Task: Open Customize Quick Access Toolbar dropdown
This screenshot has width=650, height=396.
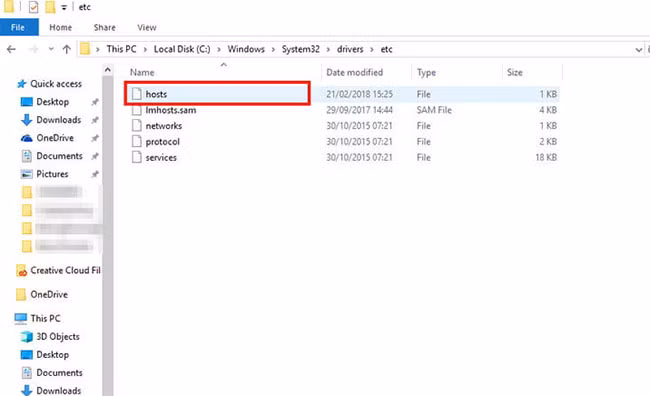Action: click(x=64, y=7)
